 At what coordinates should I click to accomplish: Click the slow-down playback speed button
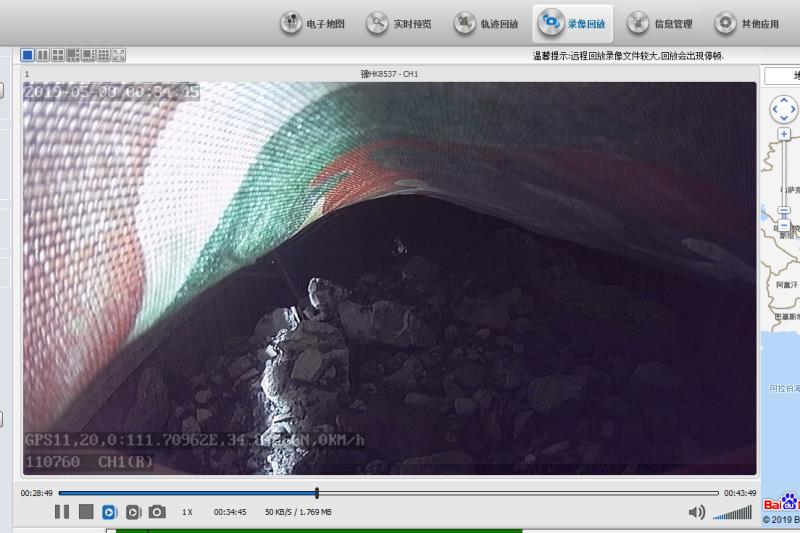(110, 512)
